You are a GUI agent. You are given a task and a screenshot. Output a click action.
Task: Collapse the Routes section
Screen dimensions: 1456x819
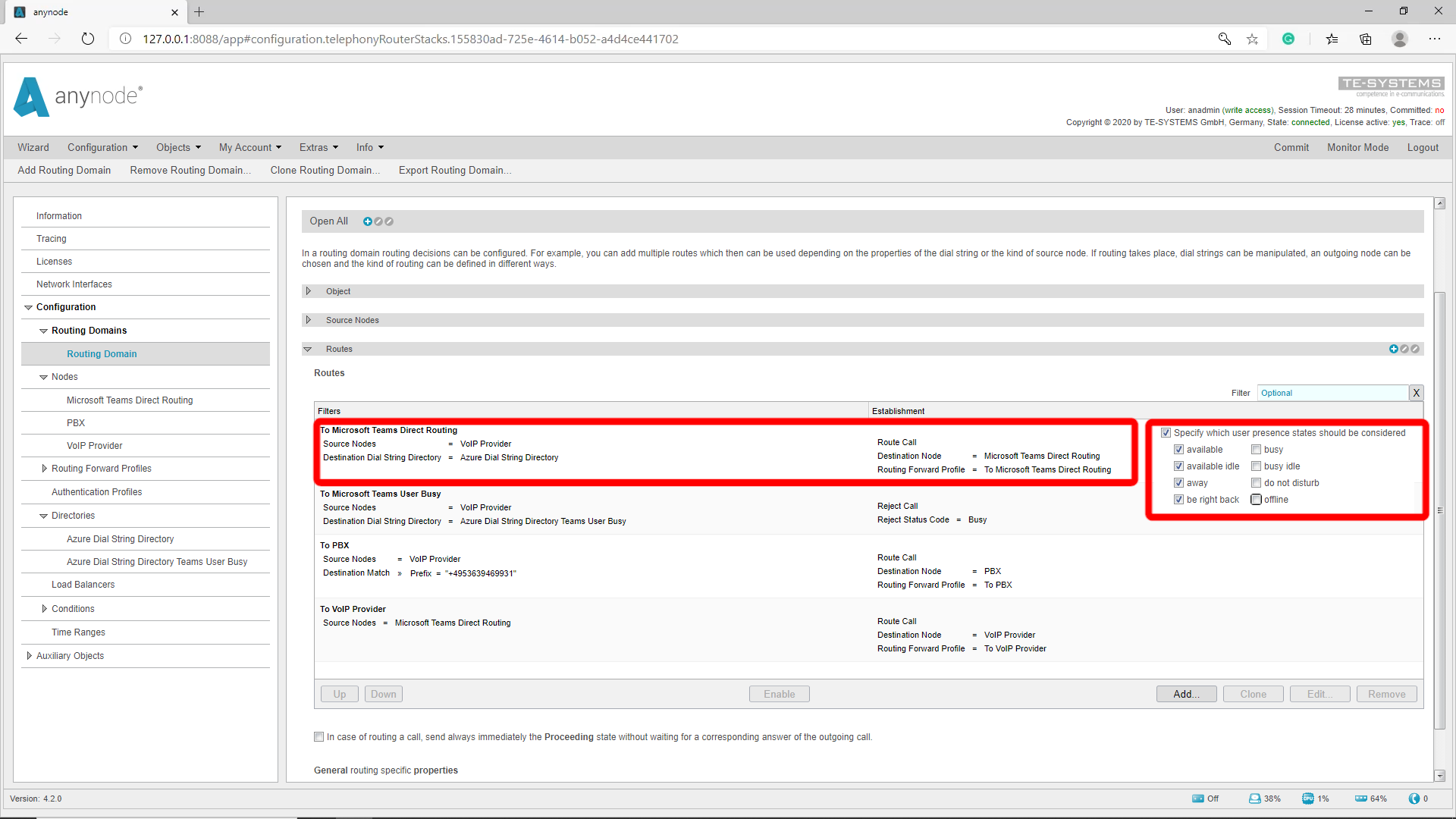308,349
